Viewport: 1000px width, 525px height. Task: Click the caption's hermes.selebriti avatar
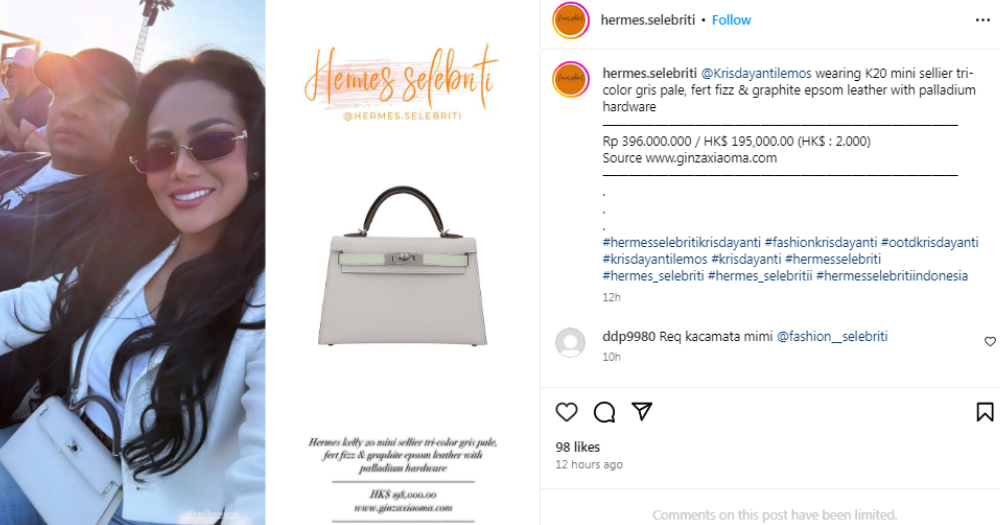[x=571, y=80]
